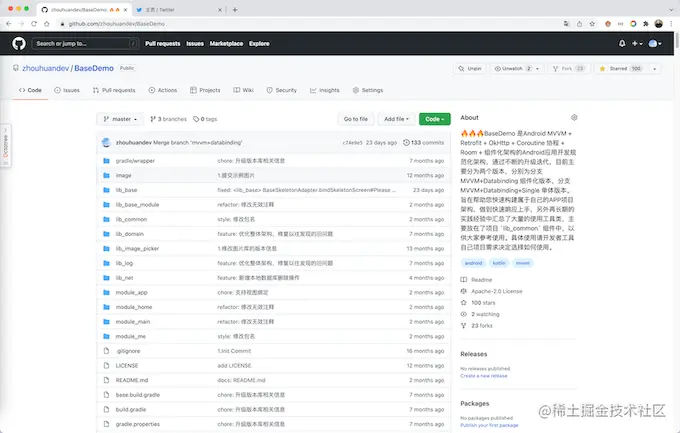680x433 pixels.
Task: Open the profile avatar menu
Action: click(655, 43)
